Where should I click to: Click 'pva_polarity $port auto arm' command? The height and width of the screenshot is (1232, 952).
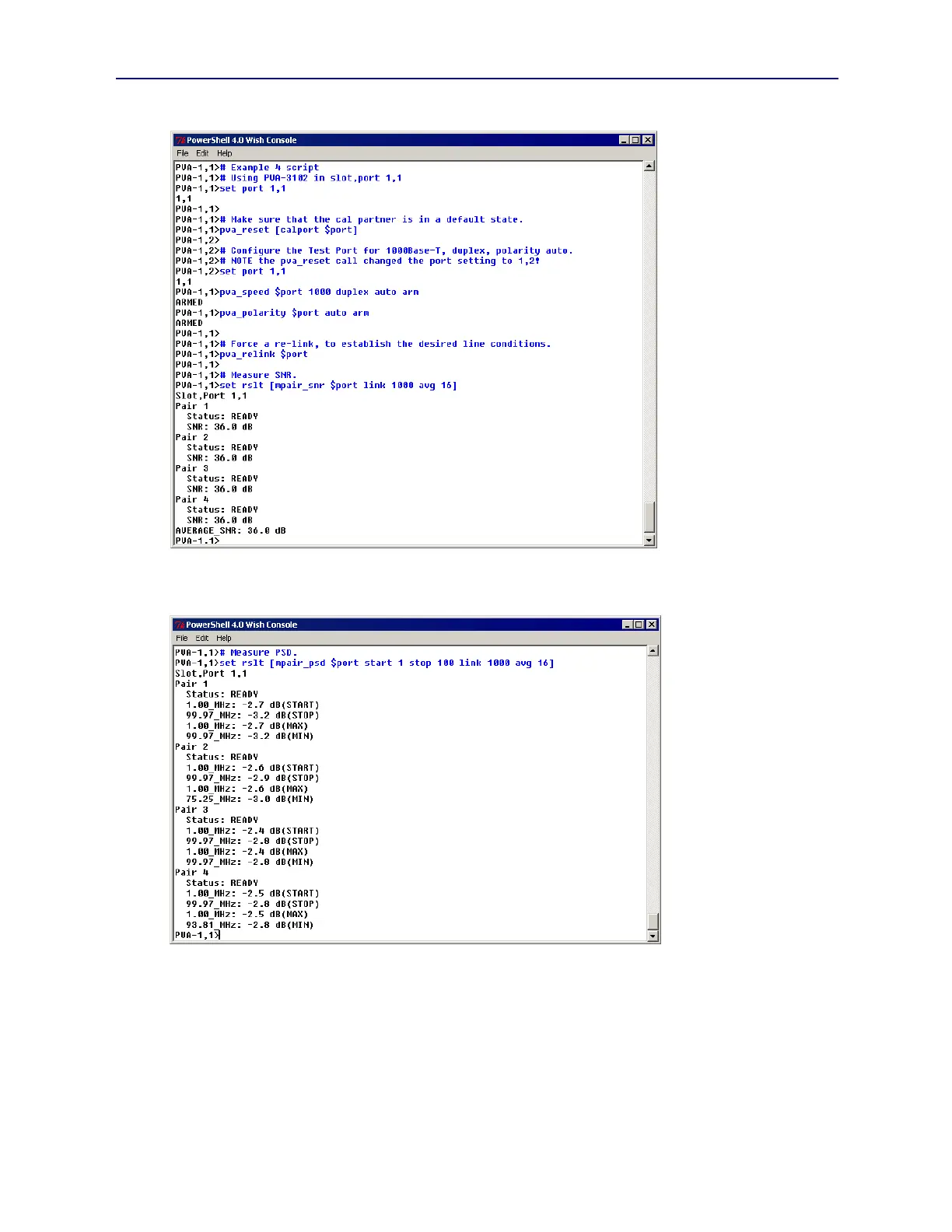295,313
